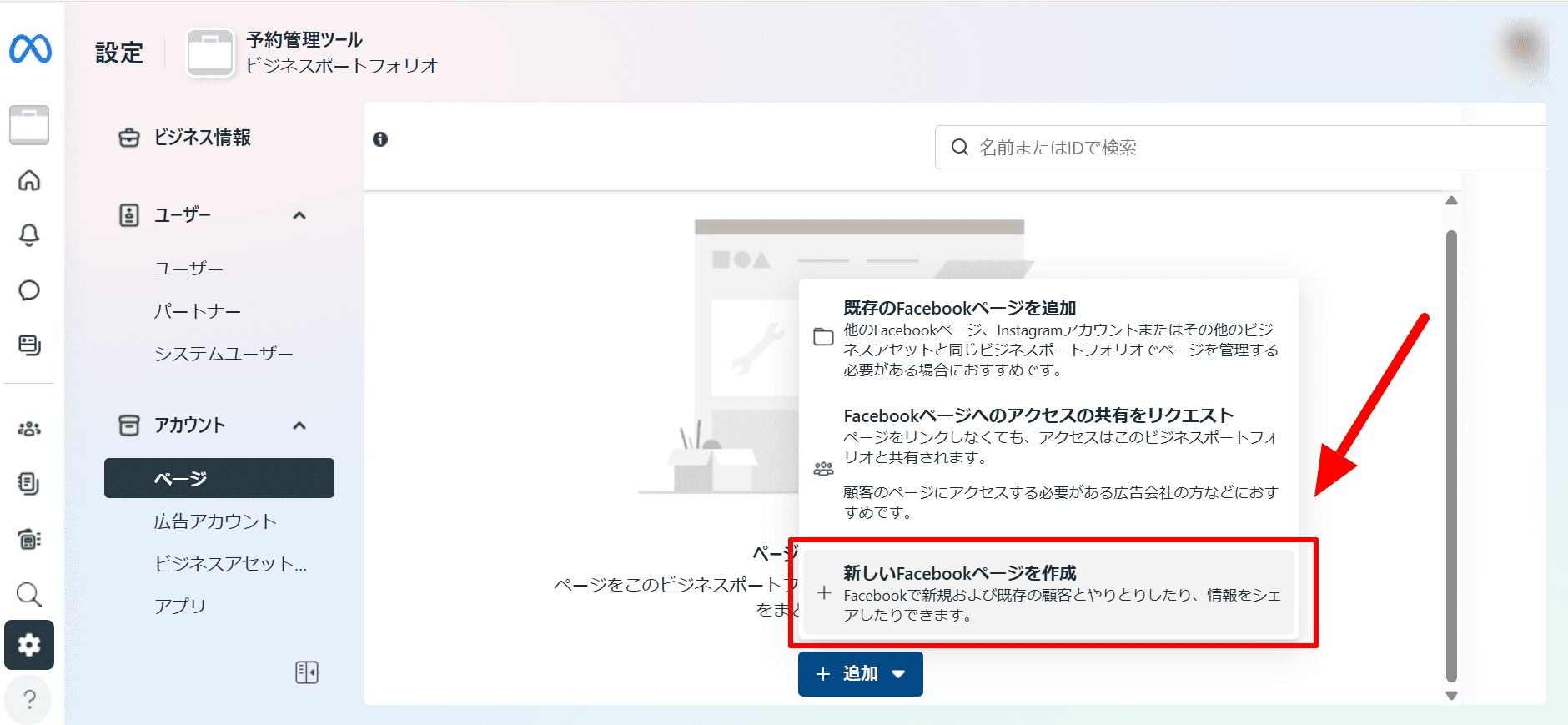
Task: Open システムユーザー in sidebar
Action: pos(224,354)
